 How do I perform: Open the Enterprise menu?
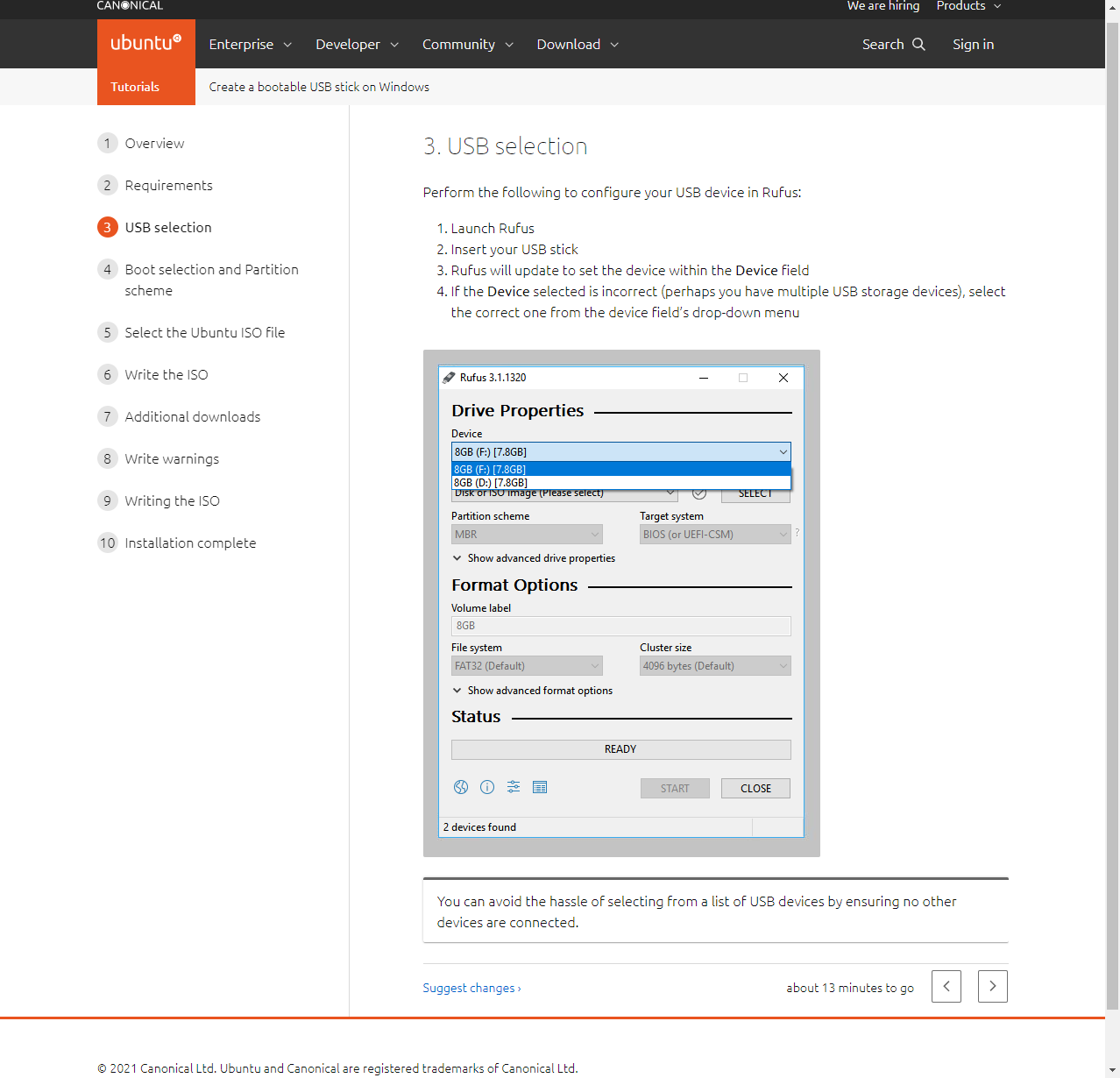point(251,44)
